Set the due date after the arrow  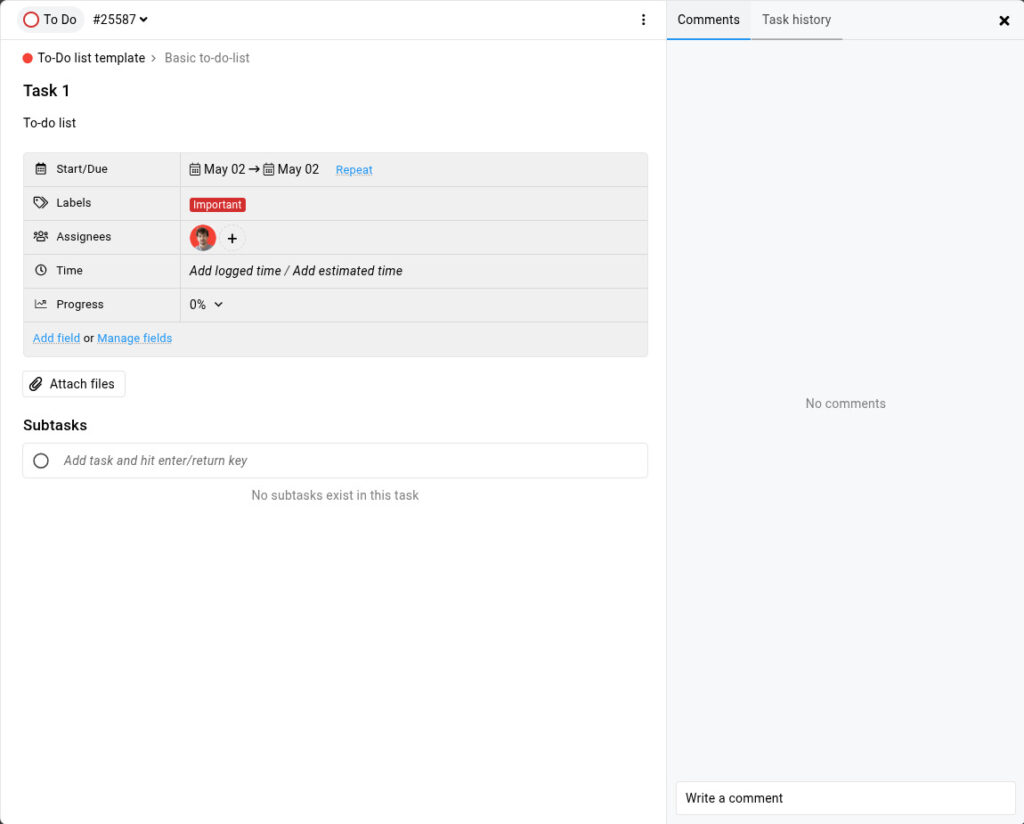click(291, 169)
